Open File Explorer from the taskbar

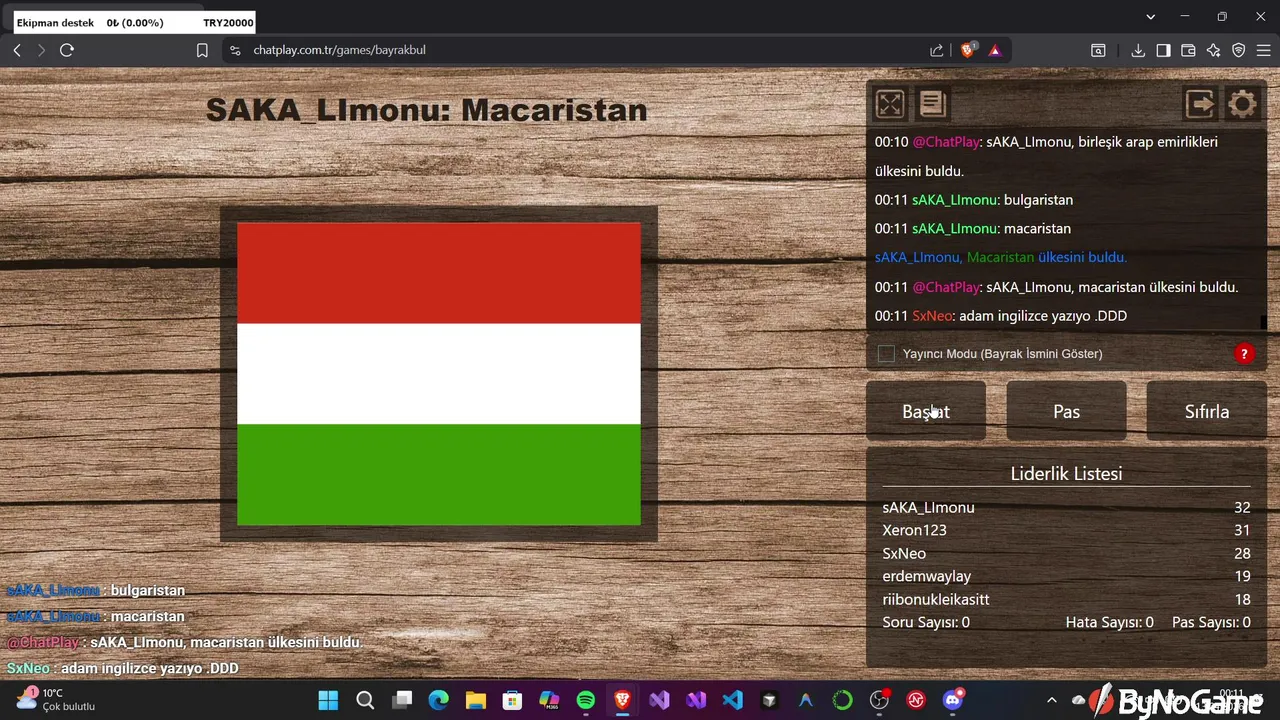tap(475, 700)
